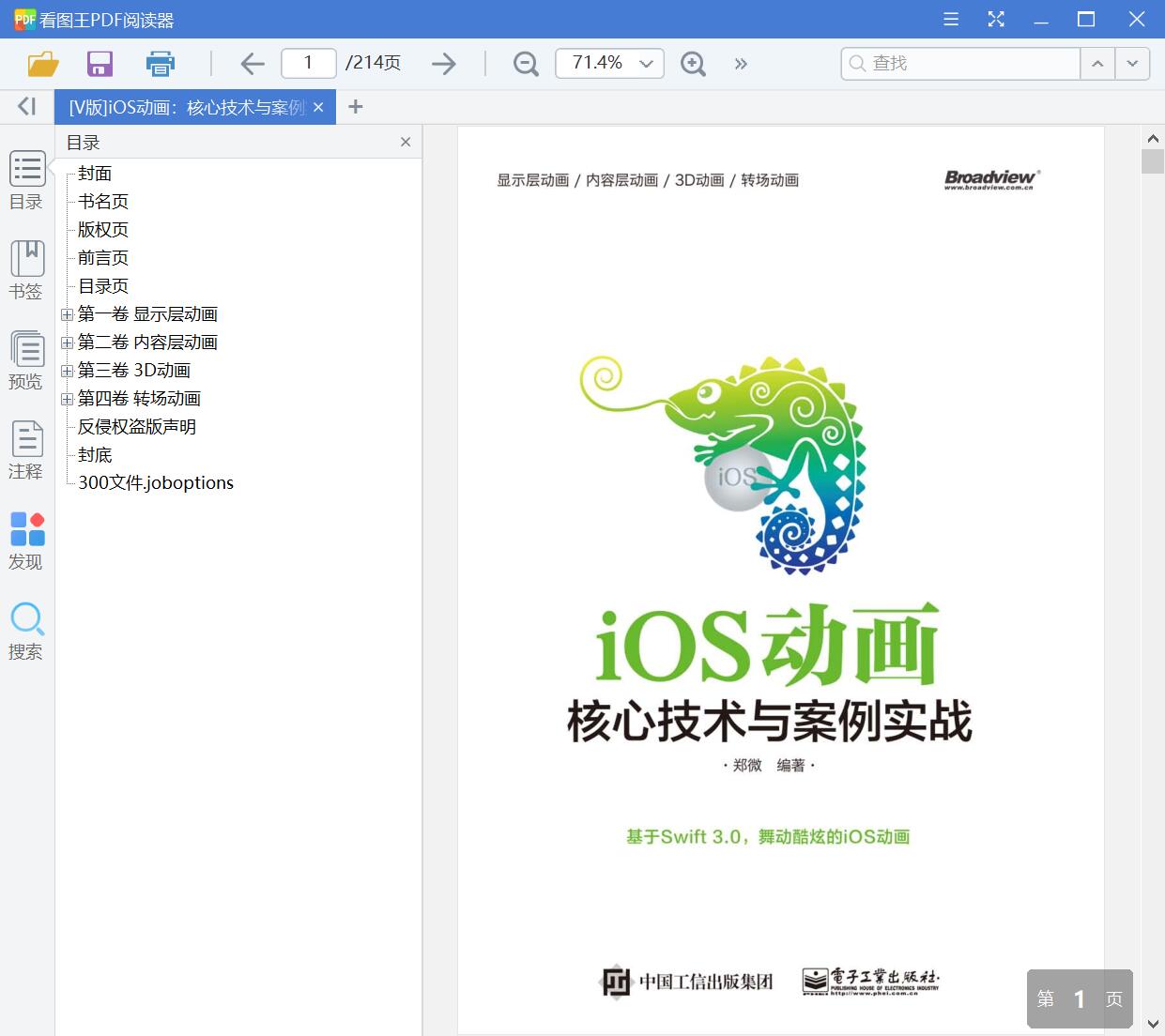Image resolution: width=1165 pixels, height=1036 pixels.
Task: Go to the previous page arrow
Action: (x=252, y=64)
